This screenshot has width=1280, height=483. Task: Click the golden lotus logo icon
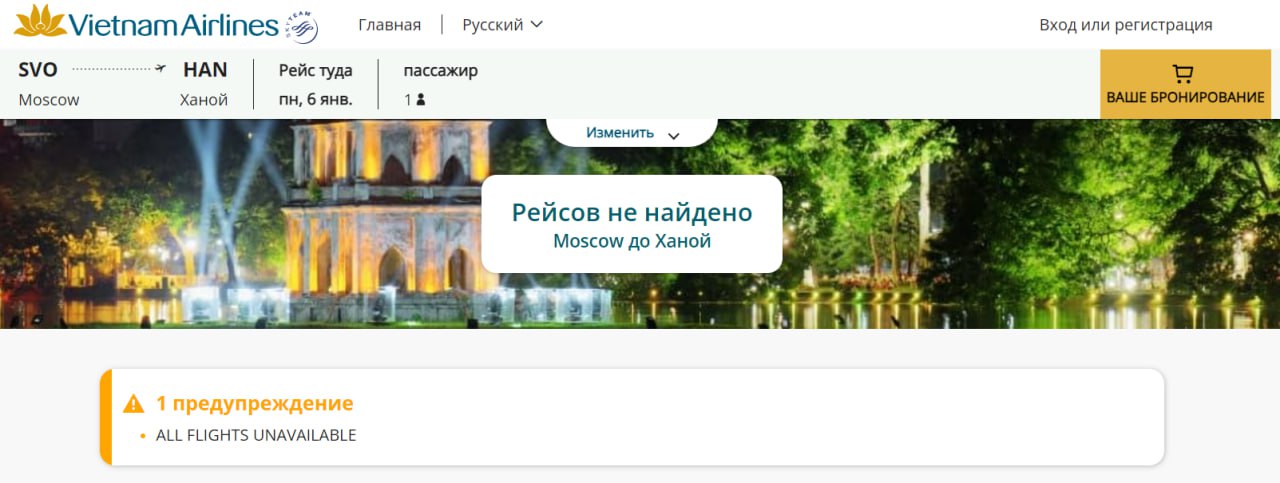click(40, 22)
